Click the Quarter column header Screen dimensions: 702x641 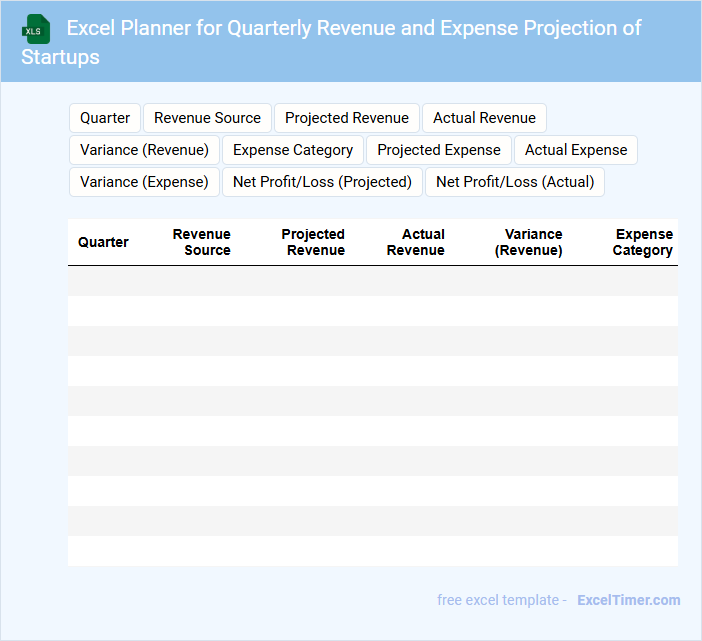[103, 242]
